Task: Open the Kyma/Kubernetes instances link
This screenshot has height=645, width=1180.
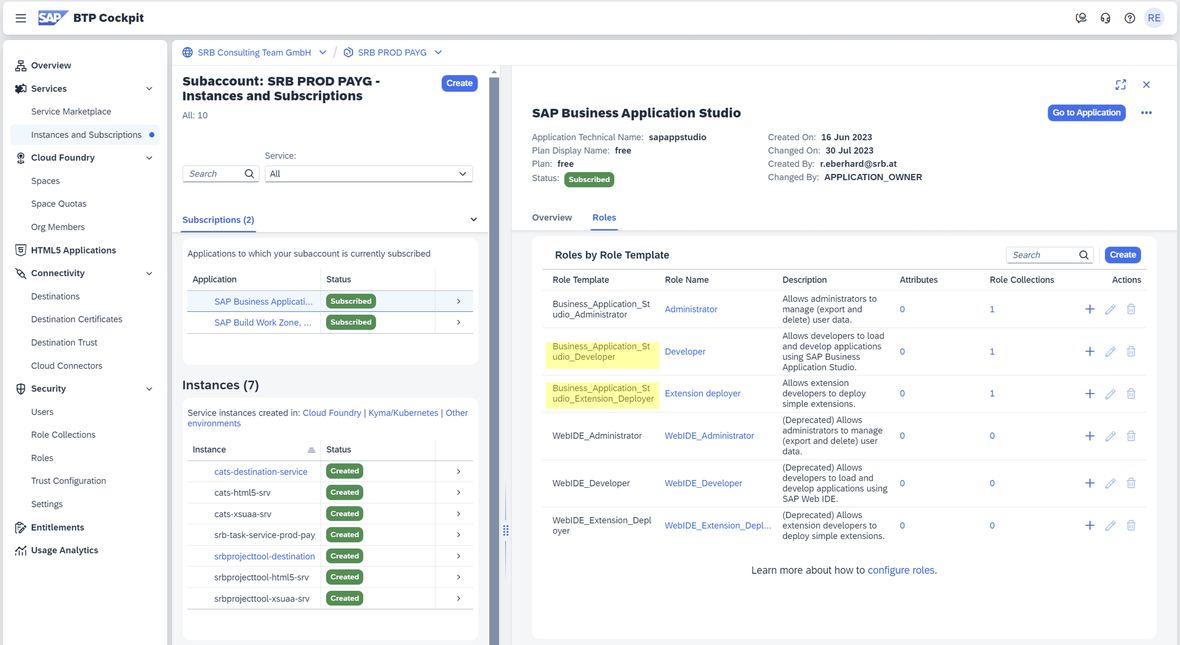Action: [403, 413]
